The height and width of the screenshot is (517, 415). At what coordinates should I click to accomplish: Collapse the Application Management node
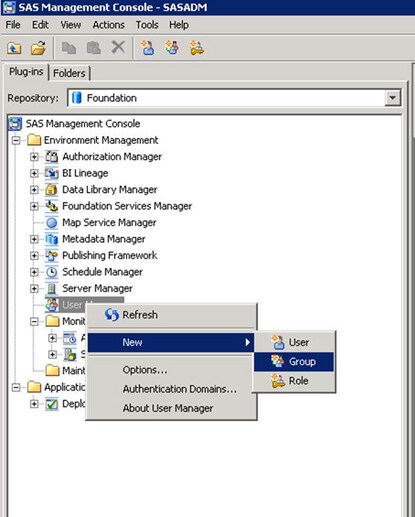16,387
